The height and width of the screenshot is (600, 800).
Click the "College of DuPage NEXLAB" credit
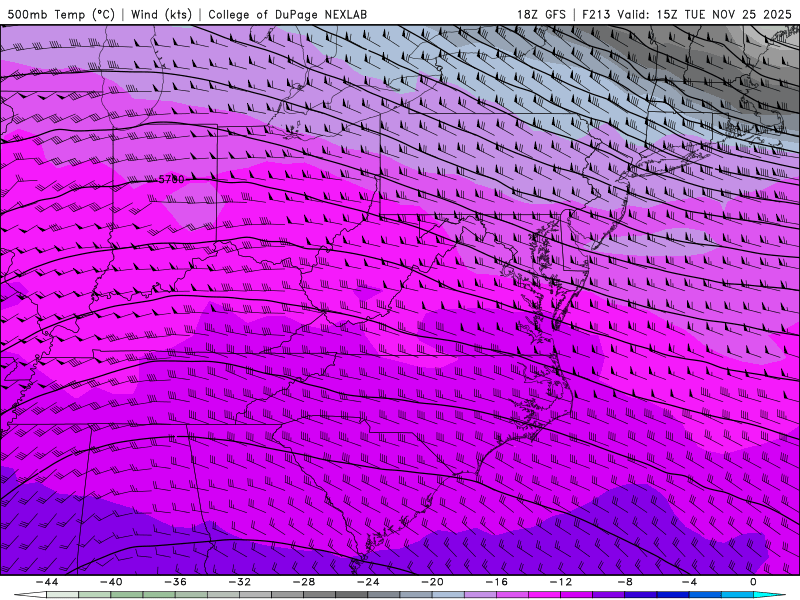[x=287, y=14]
